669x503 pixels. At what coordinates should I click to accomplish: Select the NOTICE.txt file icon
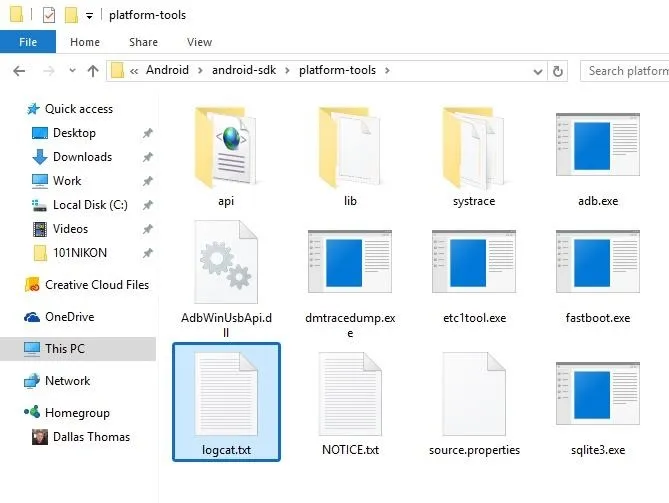350,394
